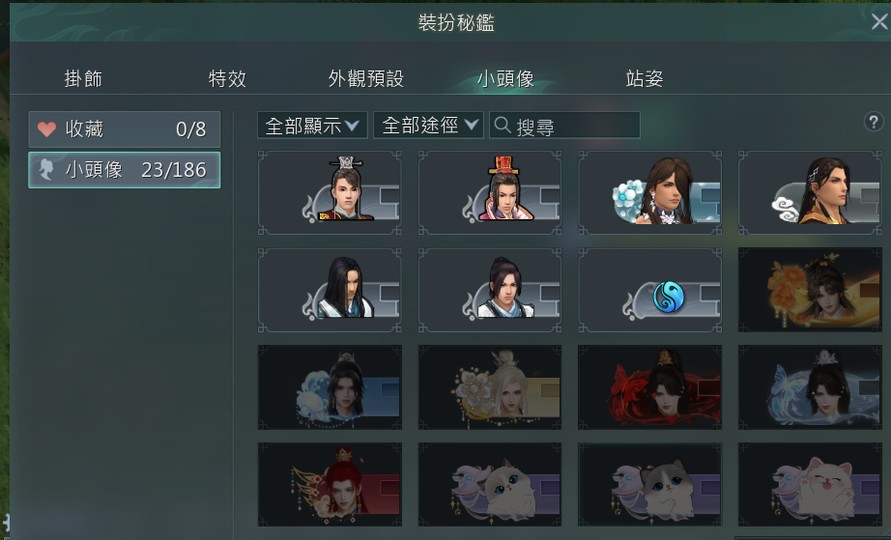Select the black-crown scholar avatar
891x540 pixels.
[x=330, y=193]
